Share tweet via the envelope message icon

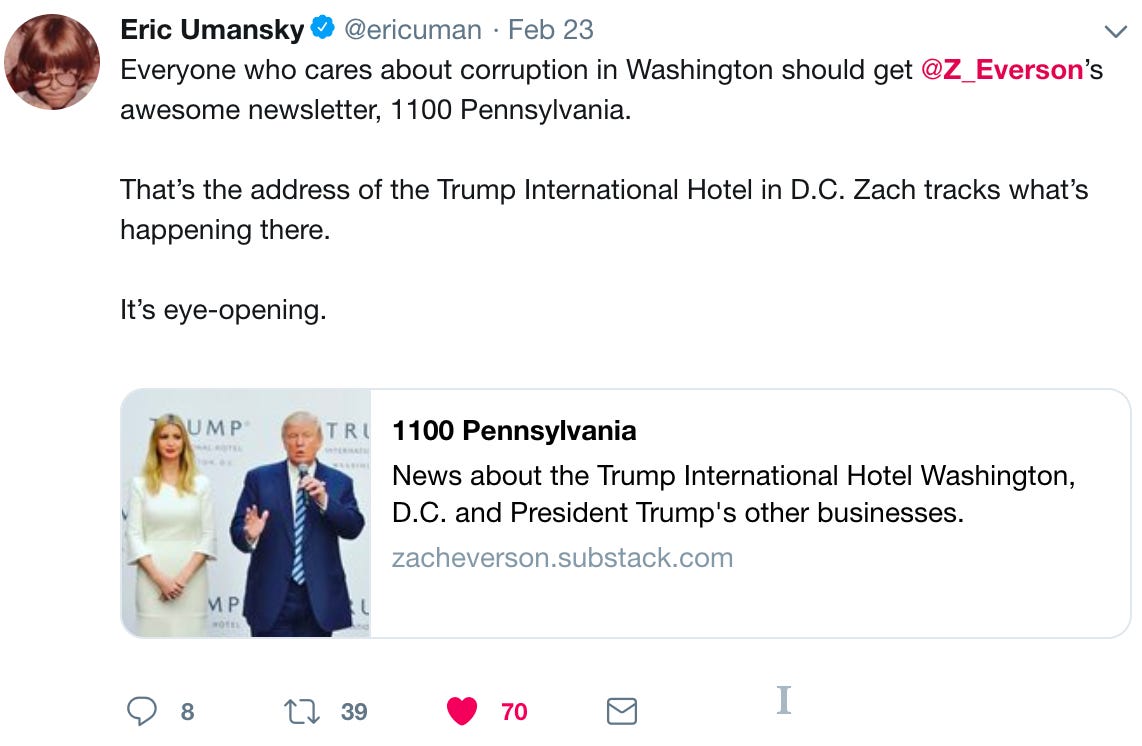coord(622,711)
